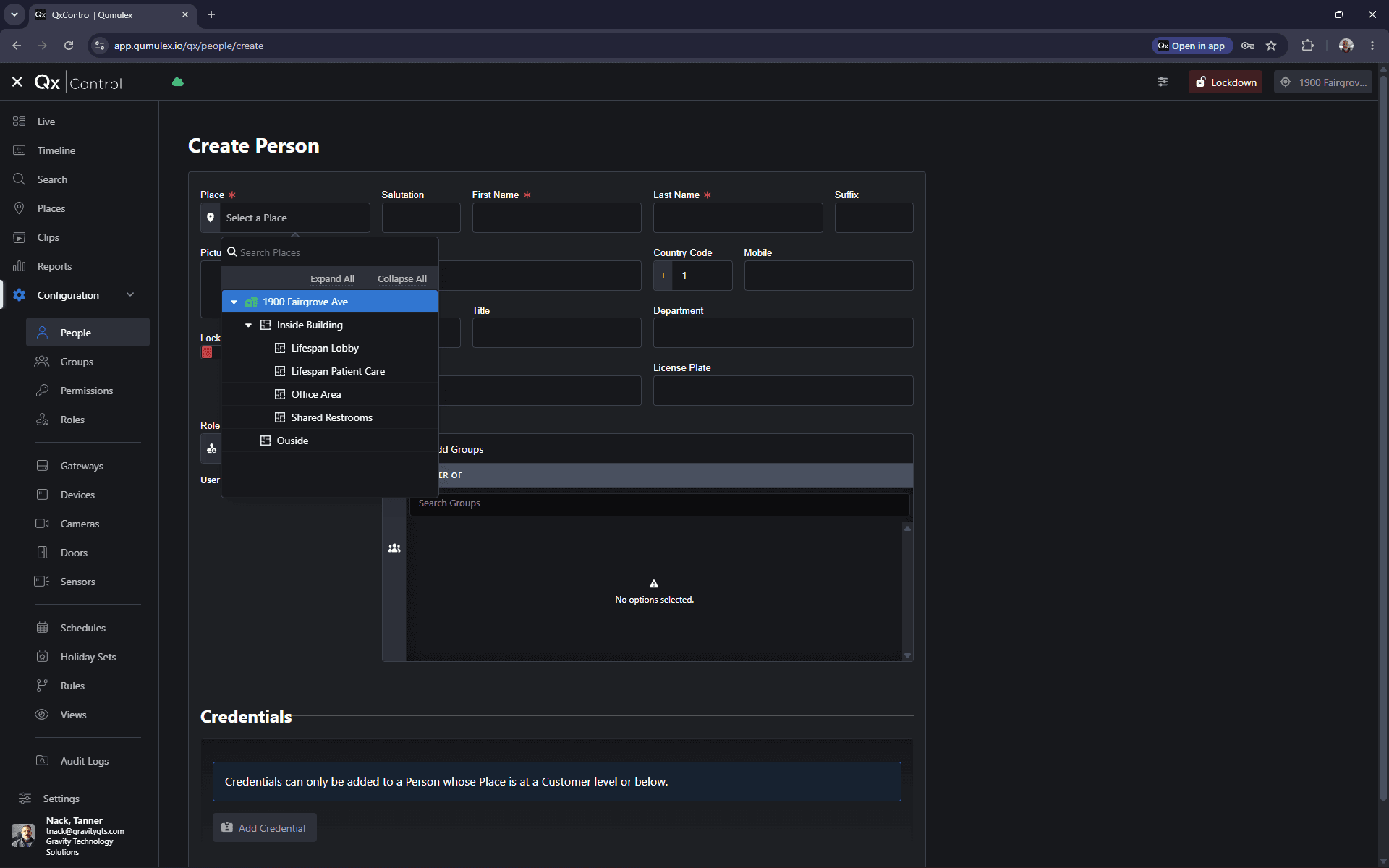Click the Roles sidebar icon

[42, 420]
